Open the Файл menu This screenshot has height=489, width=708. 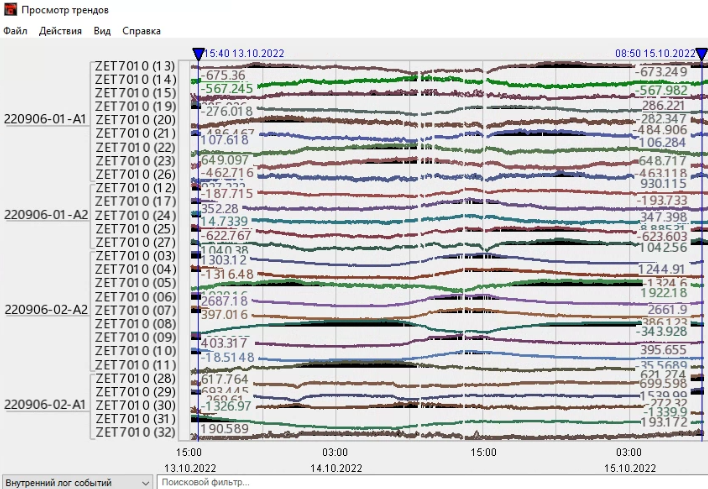15,31
